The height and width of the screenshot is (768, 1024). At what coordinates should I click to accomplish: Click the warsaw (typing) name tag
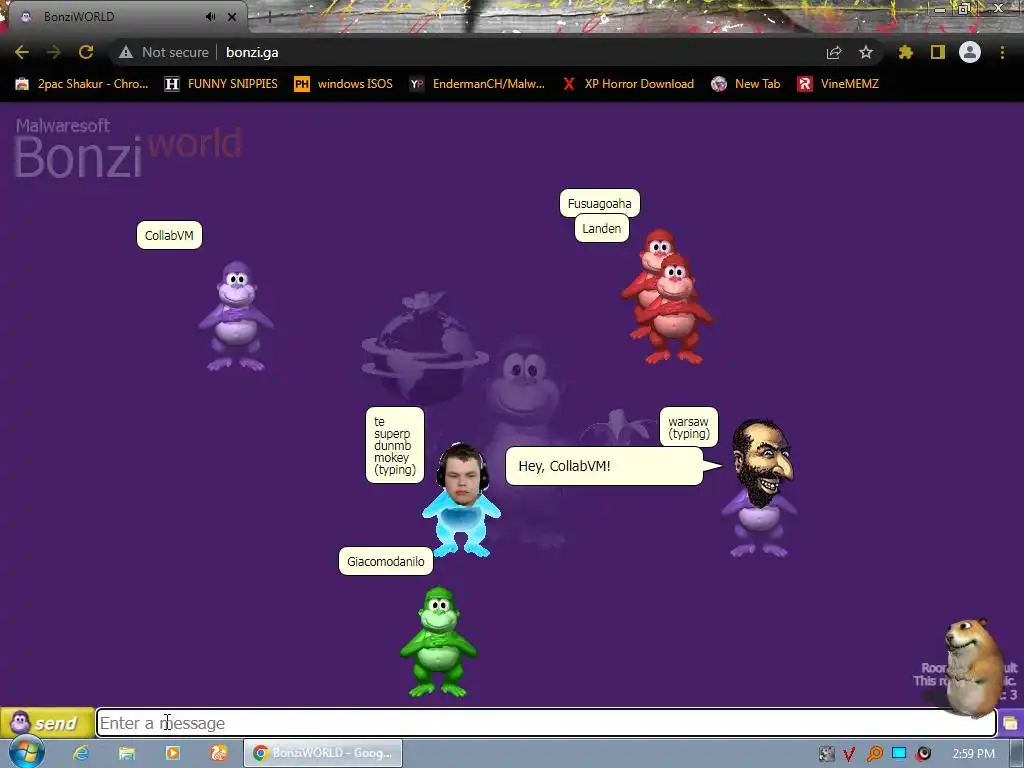[x=688, y=428]
